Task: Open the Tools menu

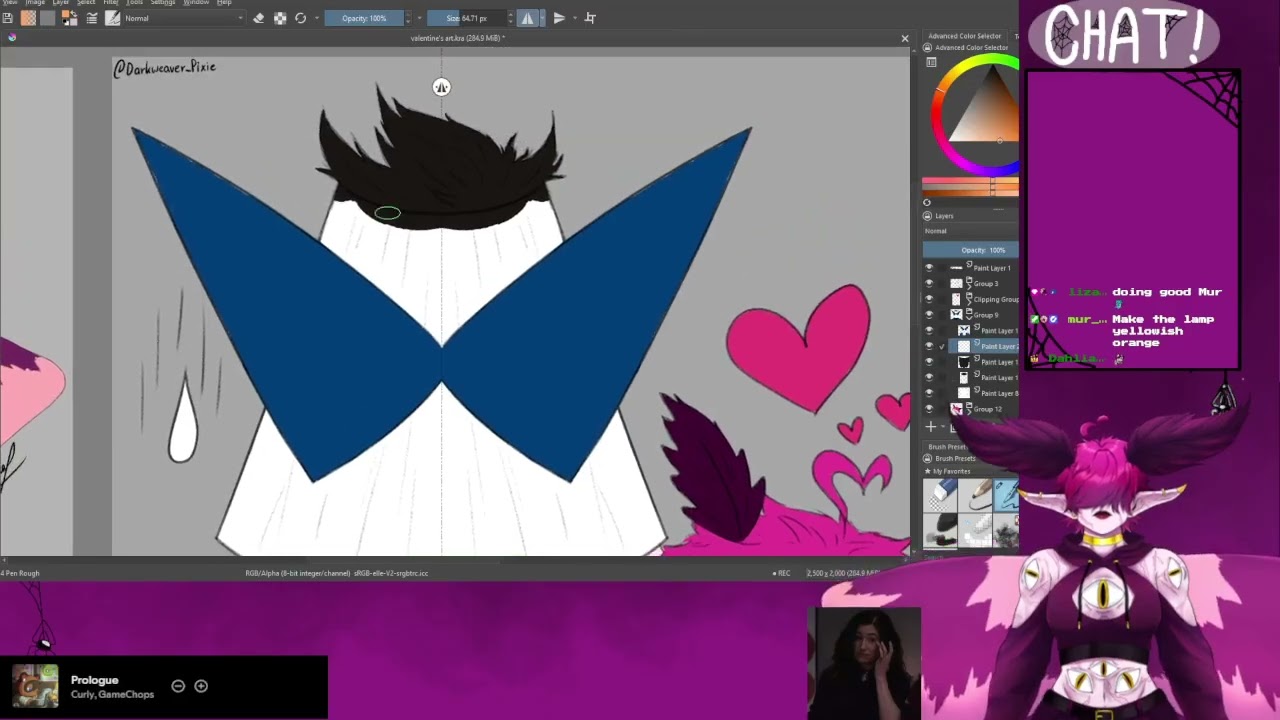Action: coord(135,3)
